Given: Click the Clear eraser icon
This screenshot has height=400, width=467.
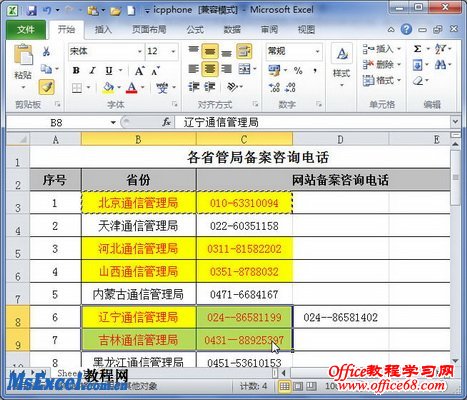Looking at the screenshot, I should pos(418,81).
